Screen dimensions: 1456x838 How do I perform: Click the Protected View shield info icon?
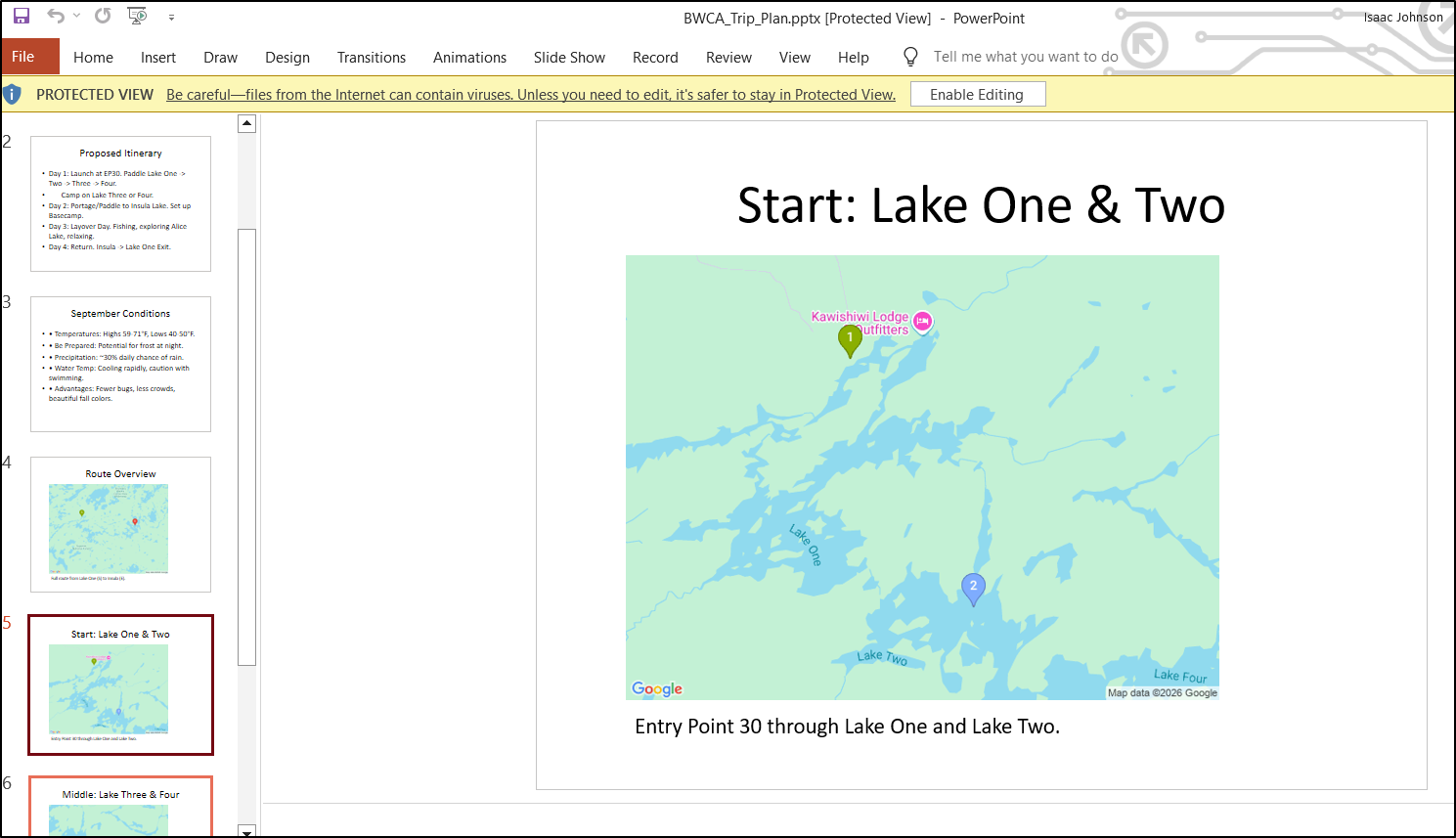[x=13, y=95]
